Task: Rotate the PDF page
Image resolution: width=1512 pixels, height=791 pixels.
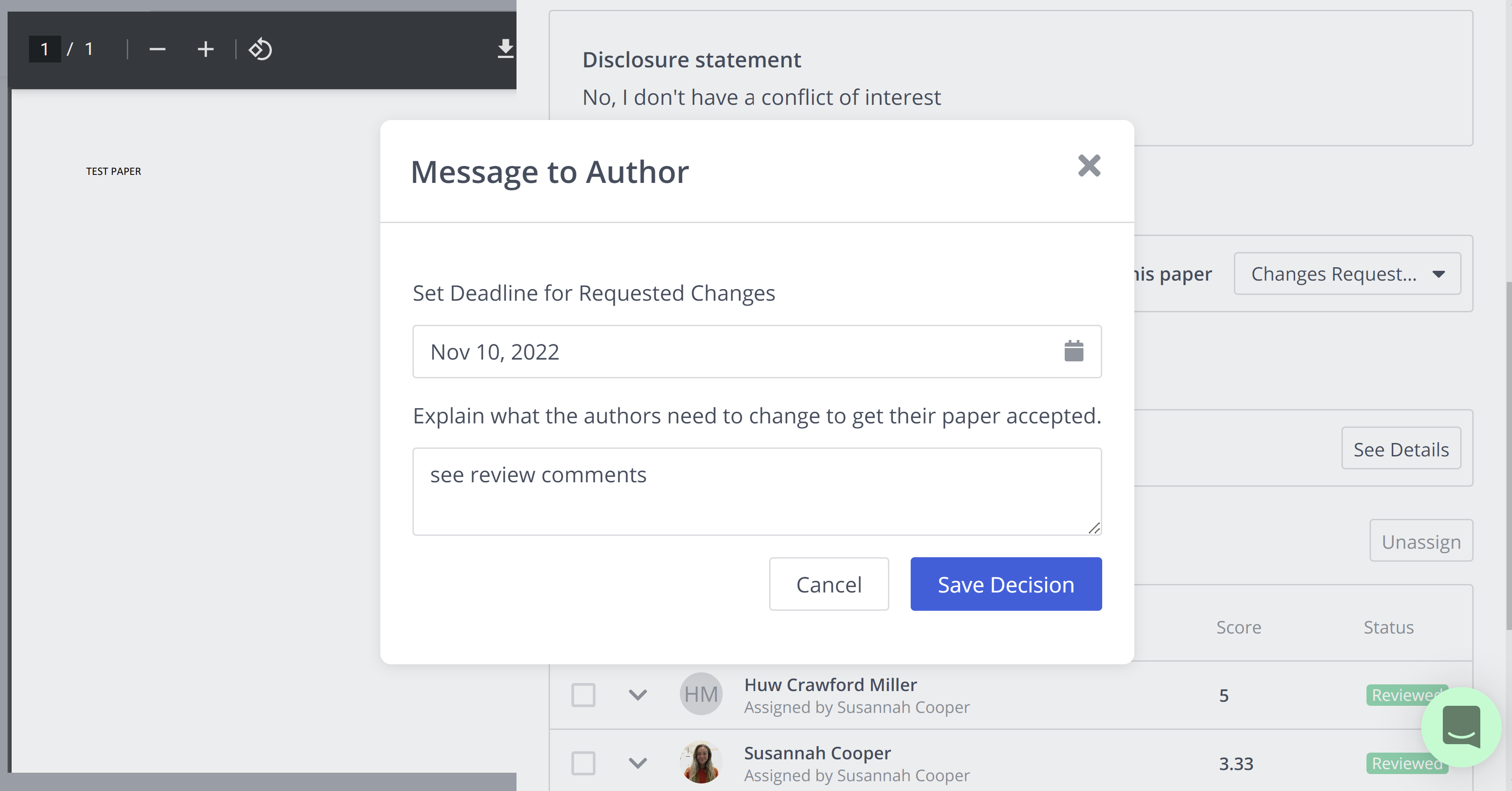Action: point(260,49)
